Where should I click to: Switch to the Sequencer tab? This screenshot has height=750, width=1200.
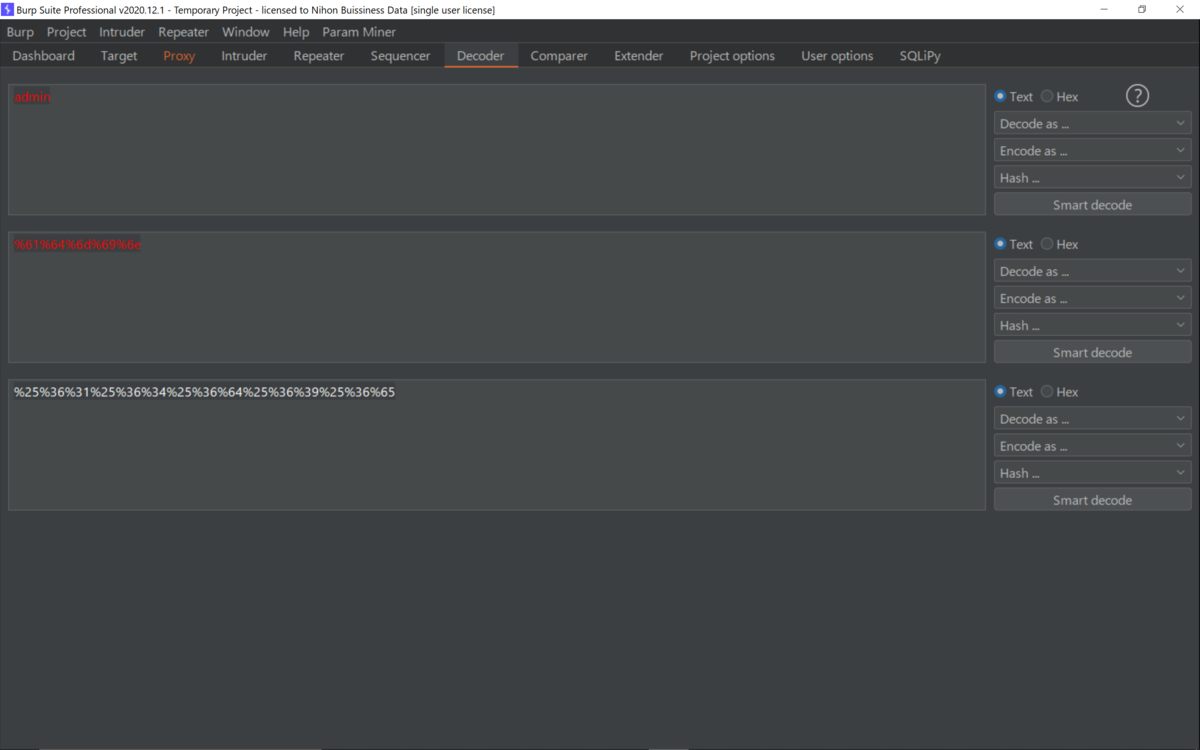pyautogui.click(x=400, y=56)
